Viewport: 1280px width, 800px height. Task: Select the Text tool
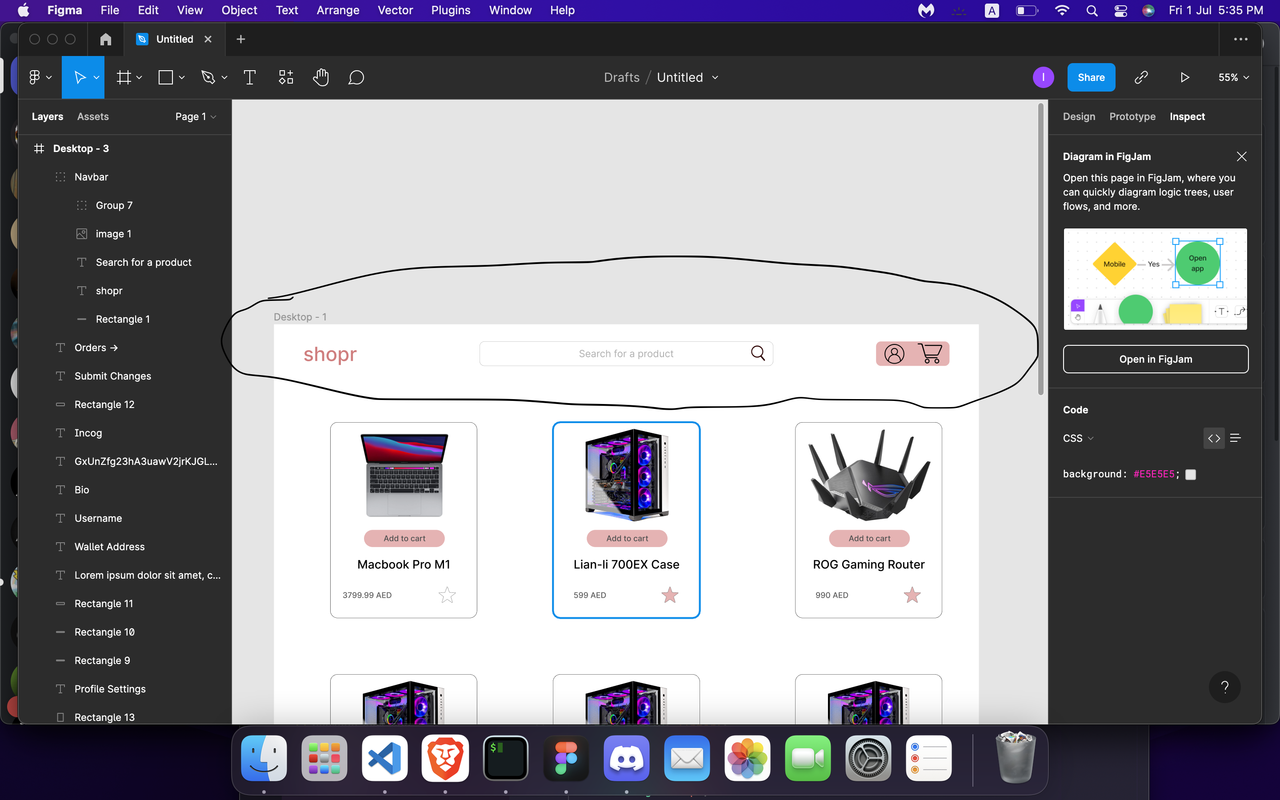pyautogui.click(x=249, y=77)
